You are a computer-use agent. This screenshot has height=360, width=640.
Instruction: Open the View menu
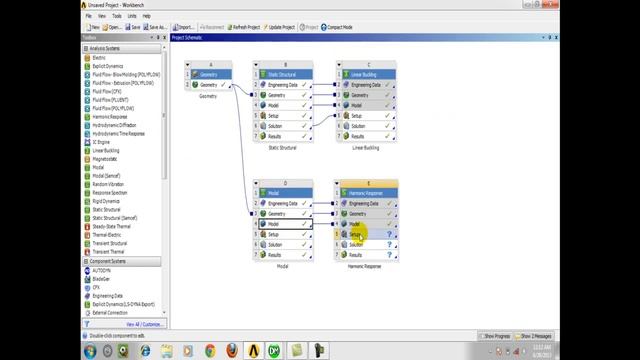coord(102,16)
